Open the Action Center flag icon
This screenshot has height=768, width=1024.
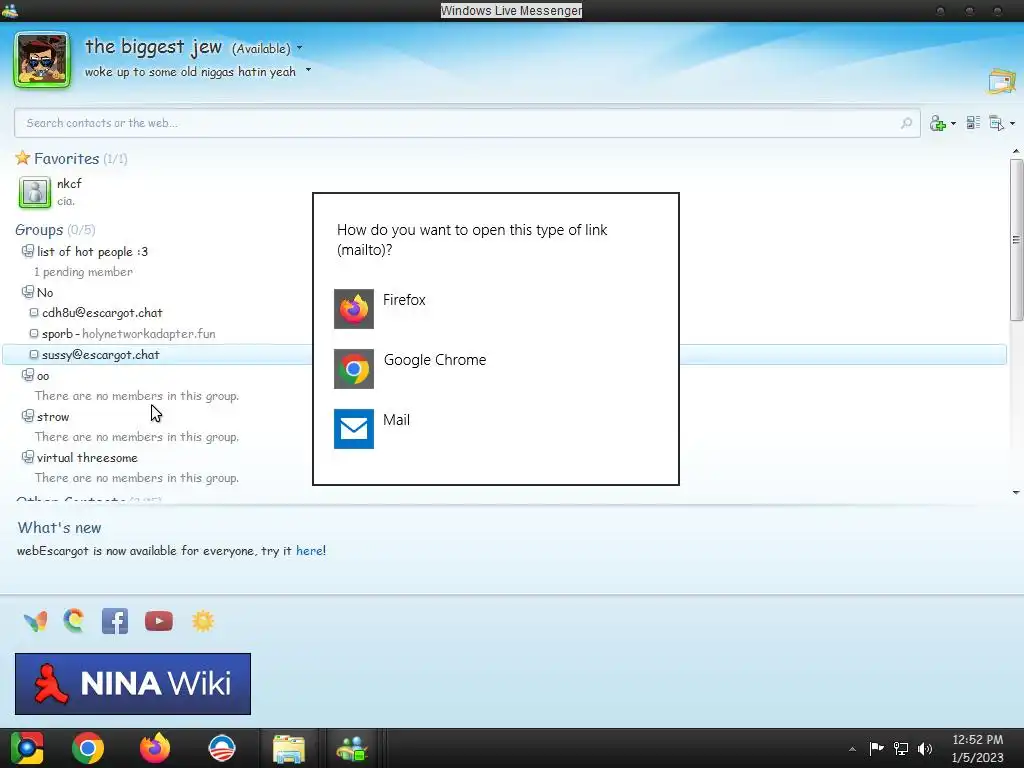[x=876, y=748]
